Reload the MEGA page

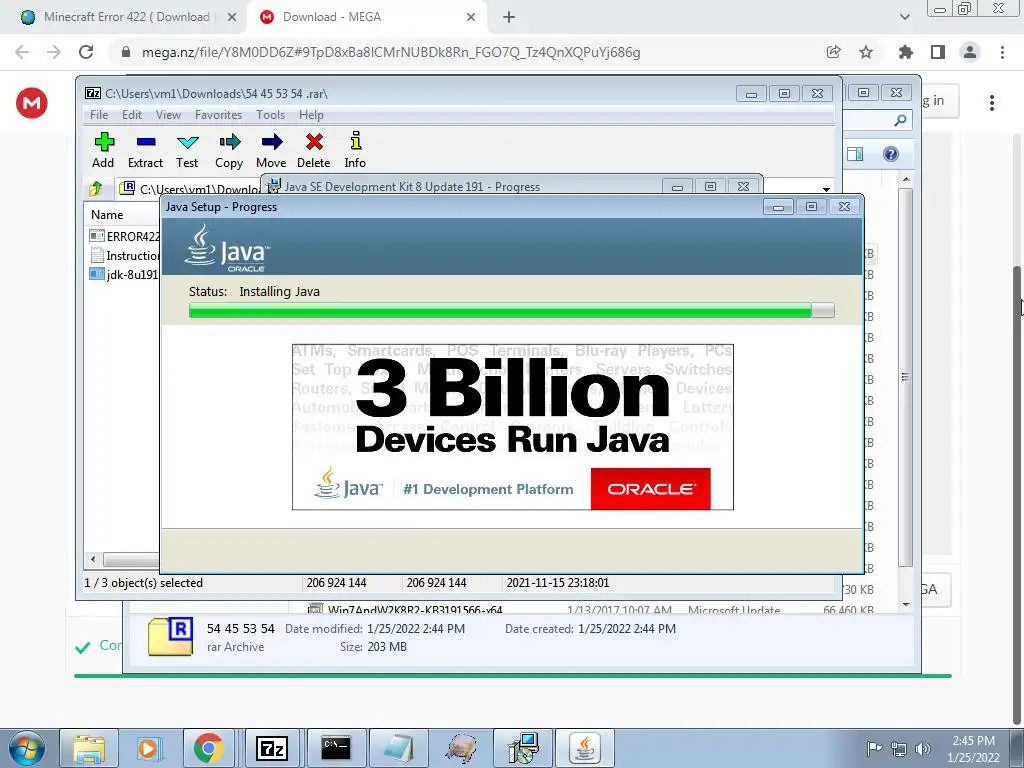(86, 52)
